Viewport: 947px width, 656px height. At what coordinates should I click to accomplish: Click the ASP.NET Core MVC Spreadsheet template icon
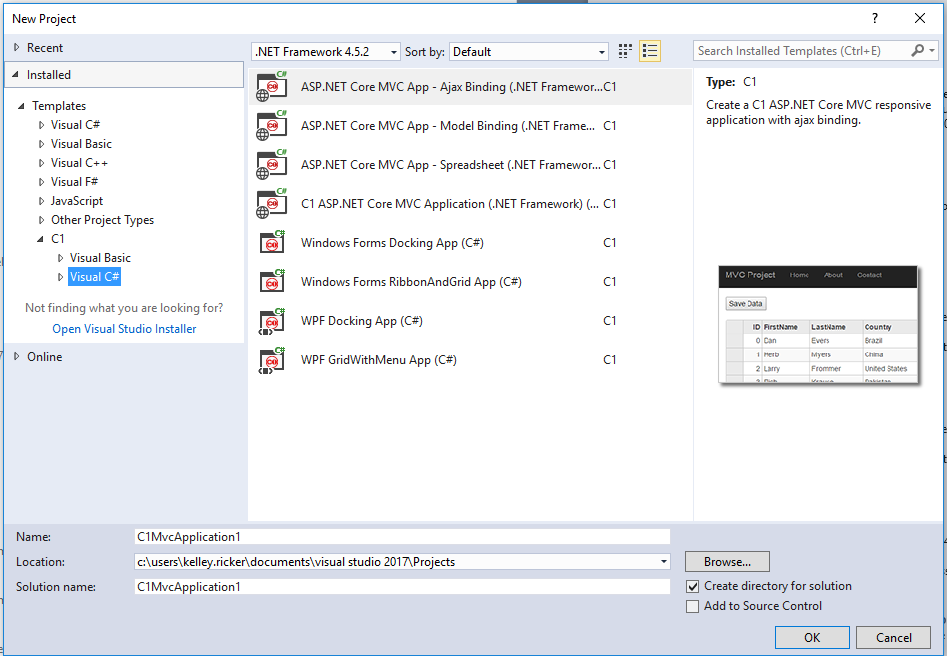pyautogui.click(x=271, y=165)
